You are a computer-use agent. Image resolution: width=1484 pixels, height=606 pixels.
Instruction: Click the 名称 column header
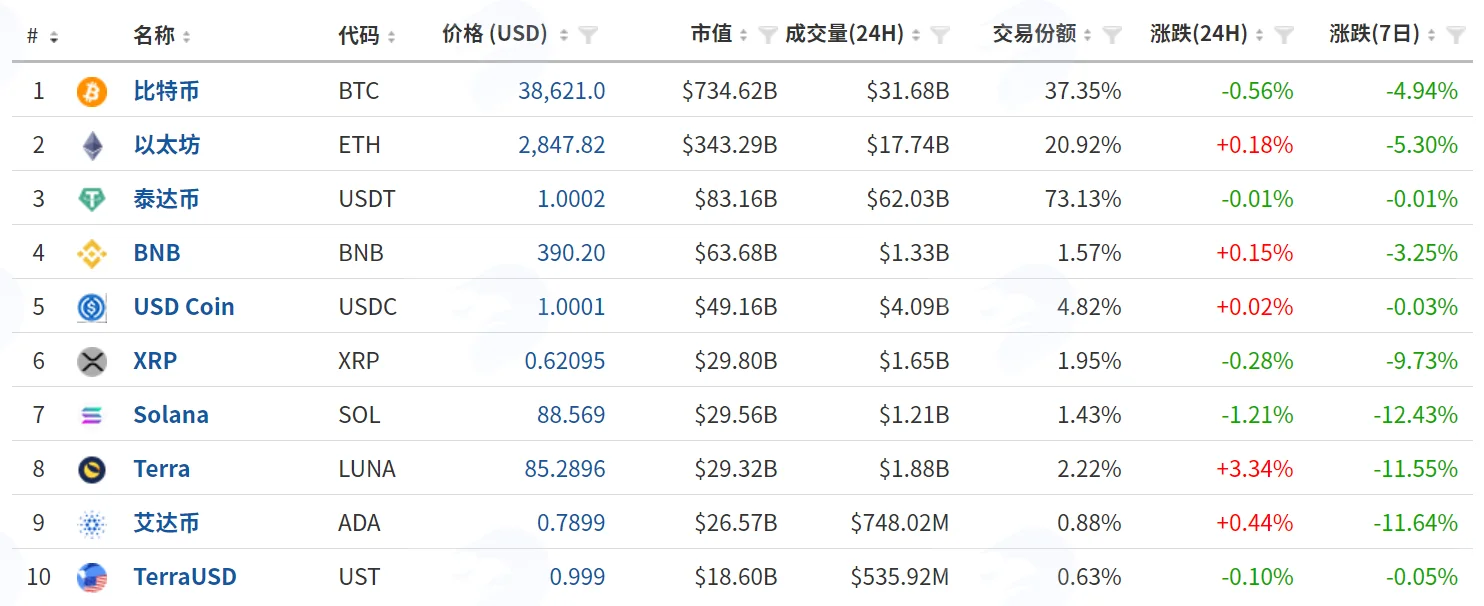tap(154, 36)
